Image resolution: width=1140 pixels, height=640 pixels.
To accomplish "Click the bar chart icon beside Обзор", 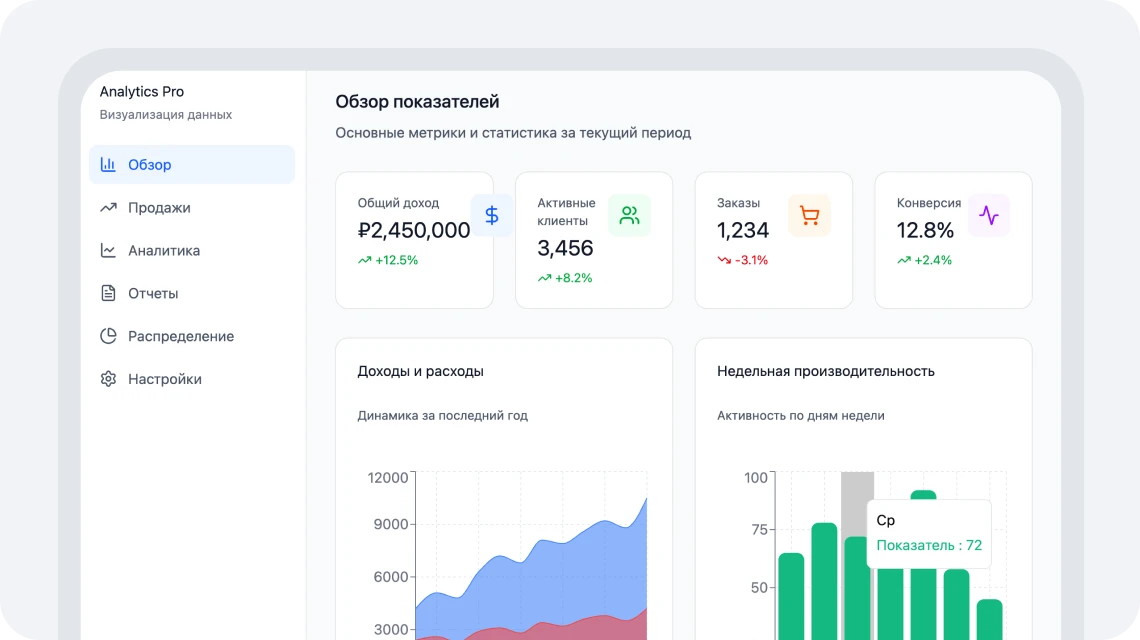I will tap(108, 165).
